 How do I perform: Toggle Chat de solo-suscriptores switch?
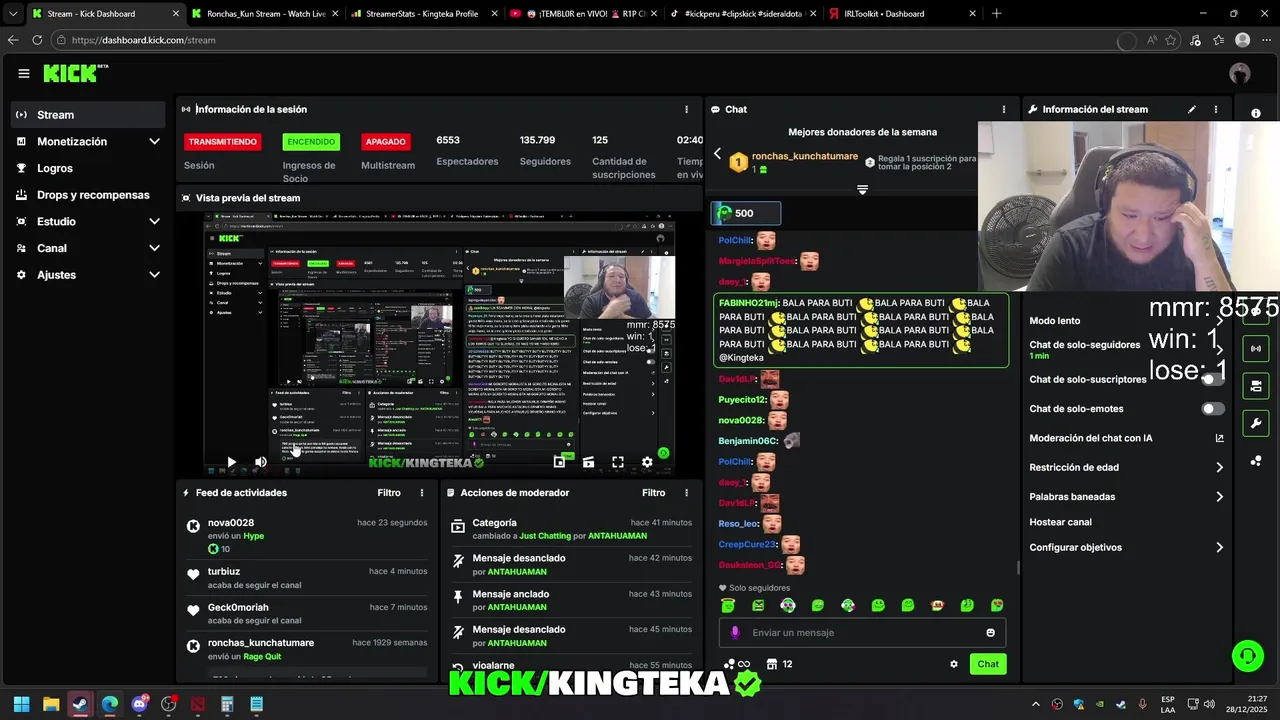pyautogui.click(x=1212, y=379)
